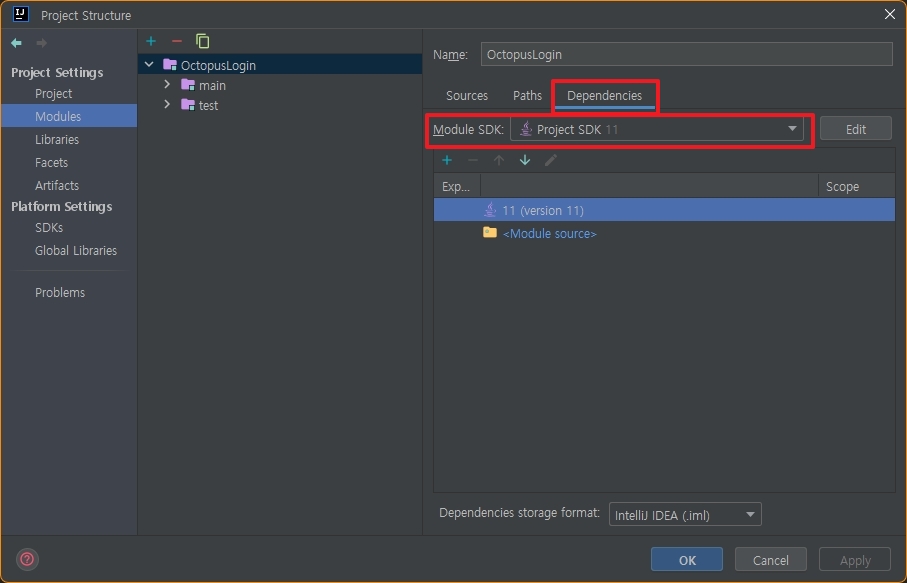Close the Project Structure dialog
This screenshot has height=583, width=907.
(890, 14)
